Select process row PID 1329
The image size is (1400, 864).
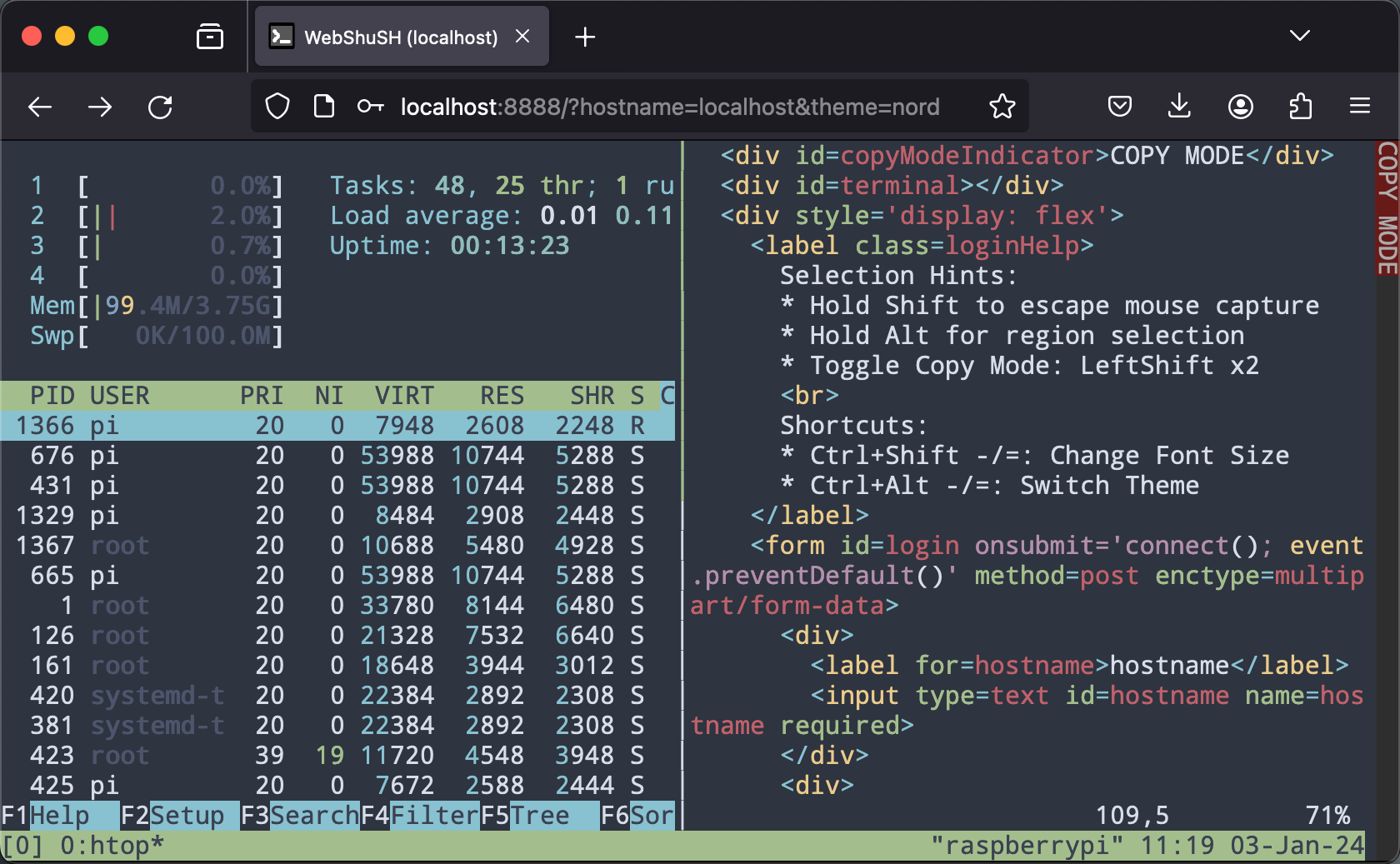337,516
